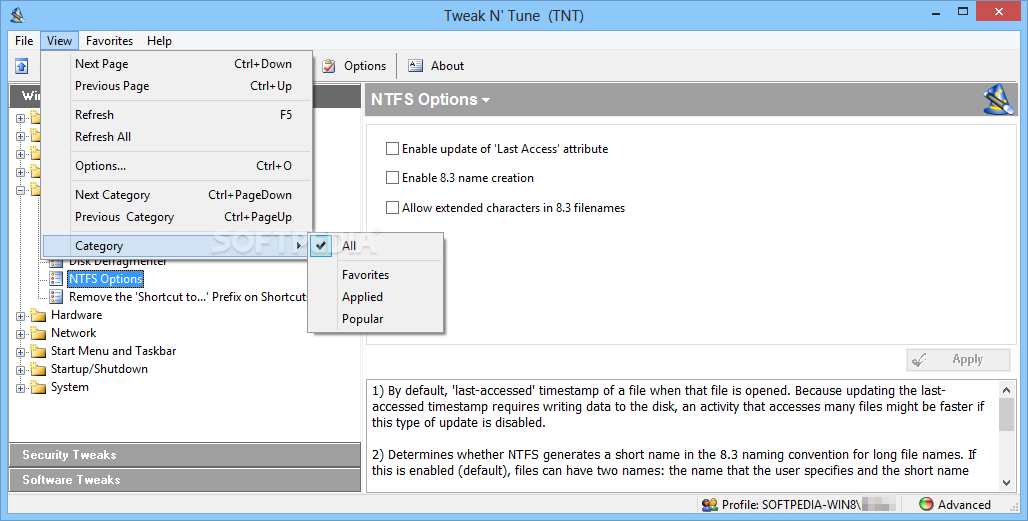Select the Hardware tree item label
Viewport: 1028px width, 521px height.
(x=77, y=315)
